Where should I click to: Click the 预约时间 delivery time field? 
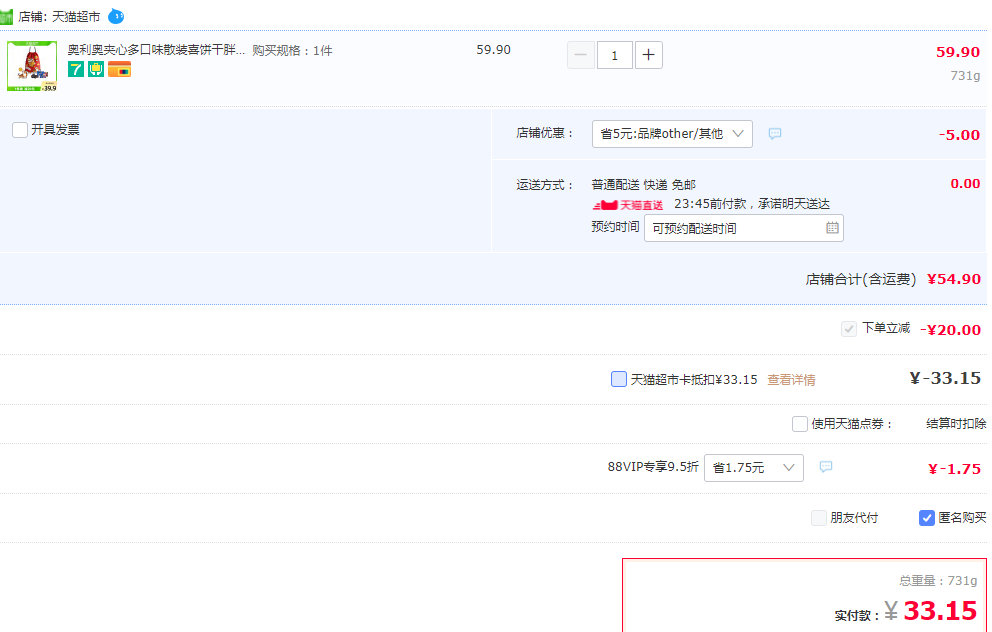click(x=743, y=228)
